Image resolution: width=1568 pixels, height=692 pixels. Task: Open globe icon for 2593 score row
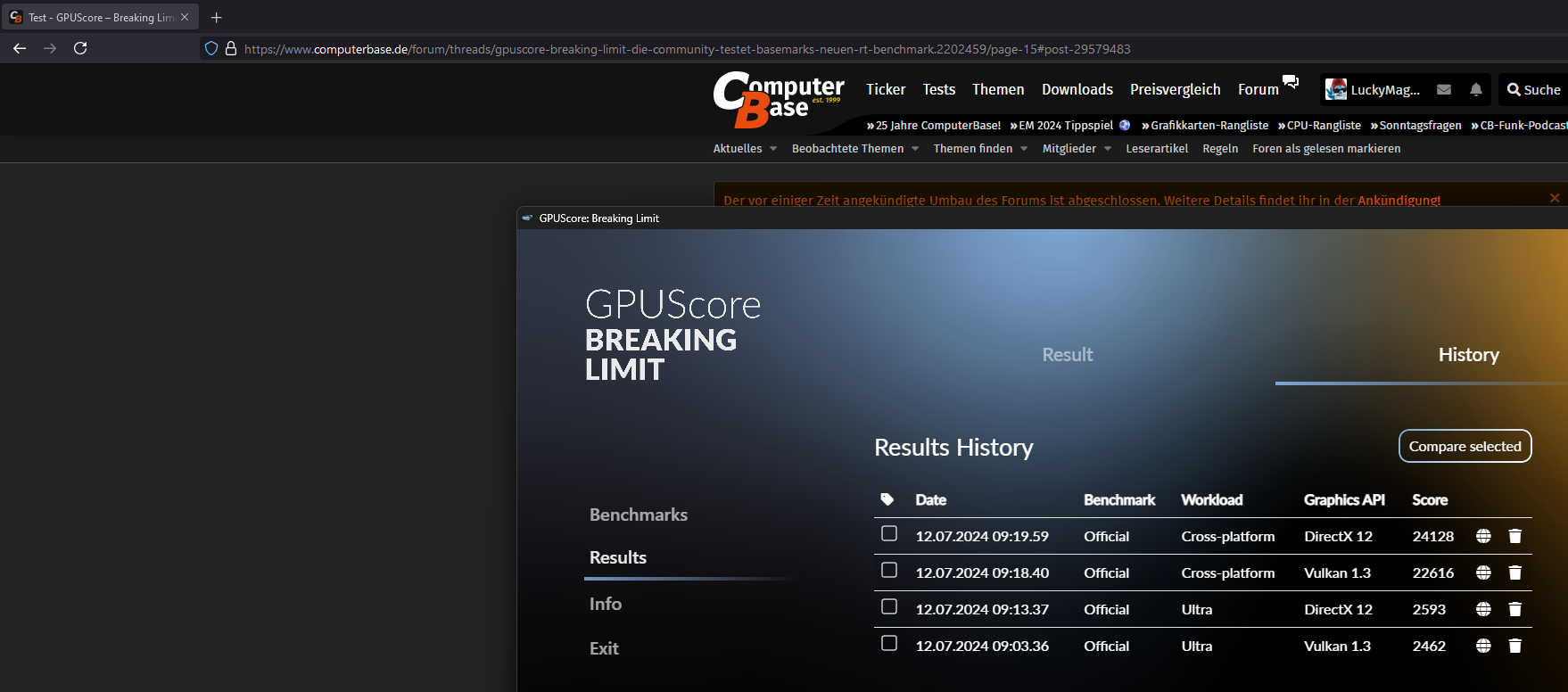click(x=1483, y=609)
